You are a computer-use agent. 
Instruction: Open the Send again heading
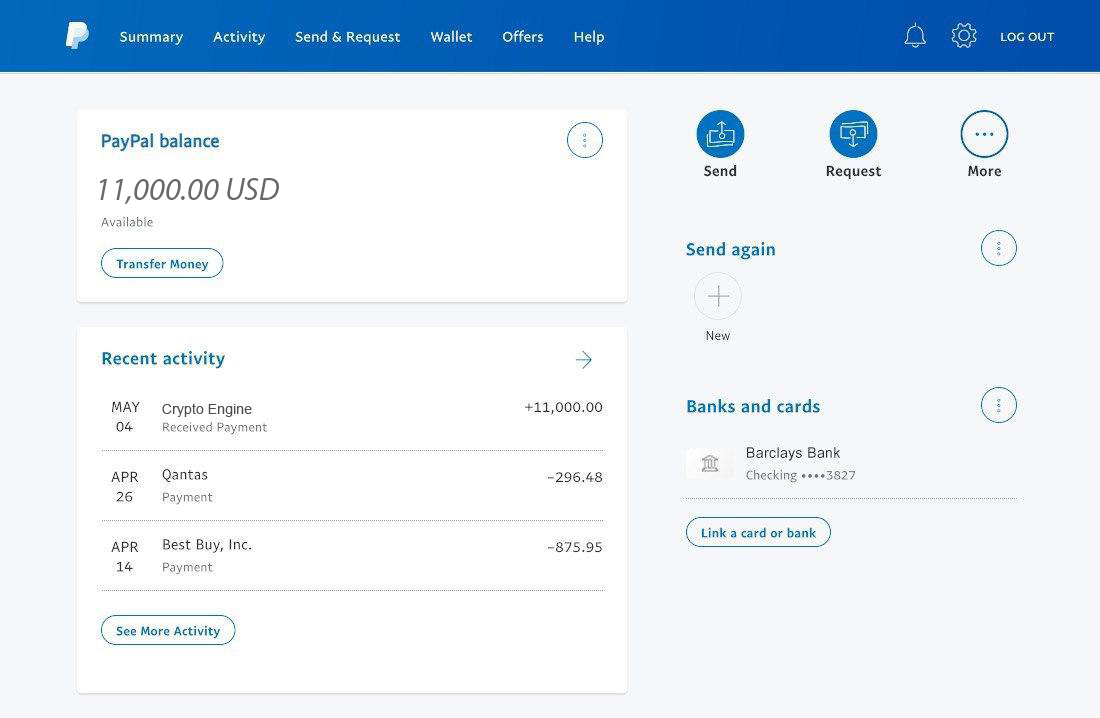click(730, 250)
